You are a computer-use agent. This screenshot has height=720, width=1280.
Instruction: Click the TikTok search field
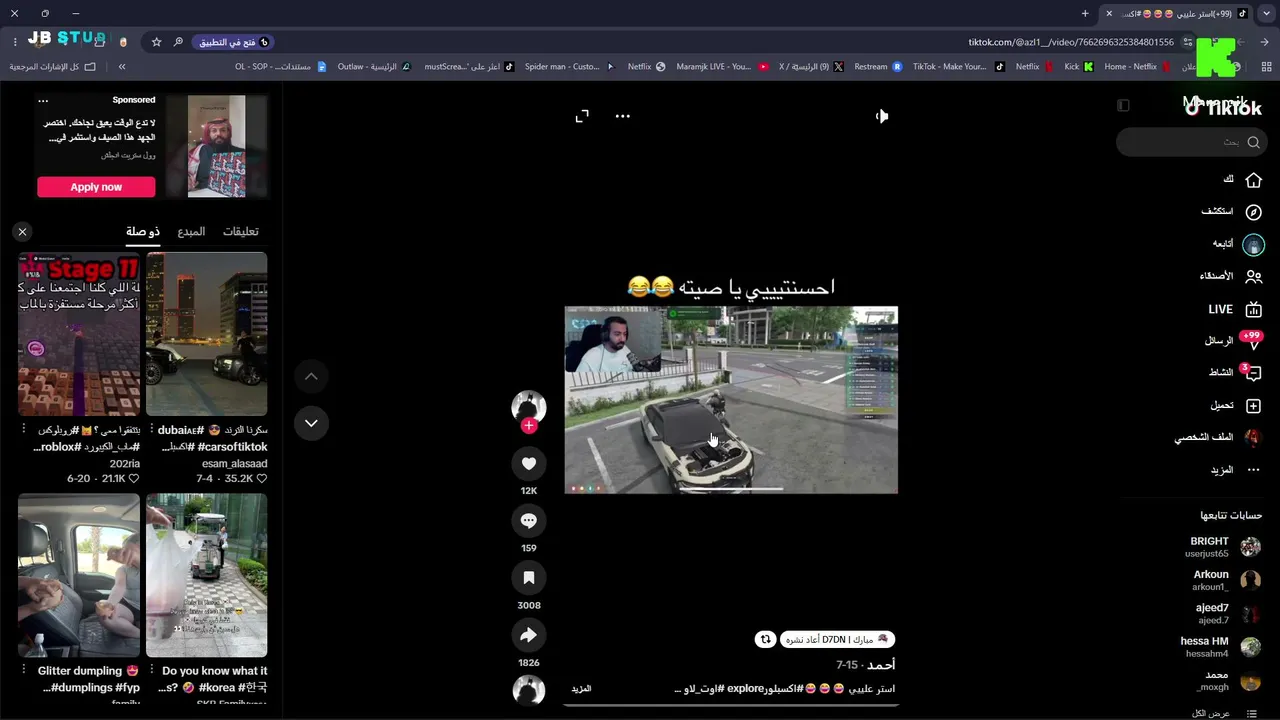coord(1191,142)
